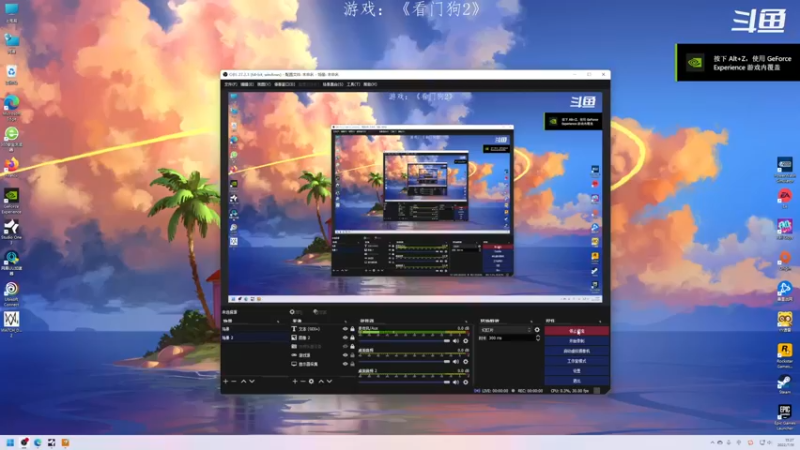Open Recycle Bin on desktop
Image resolution: width=800 pixels, height=450 pixels.
click(x=11, y=75)
